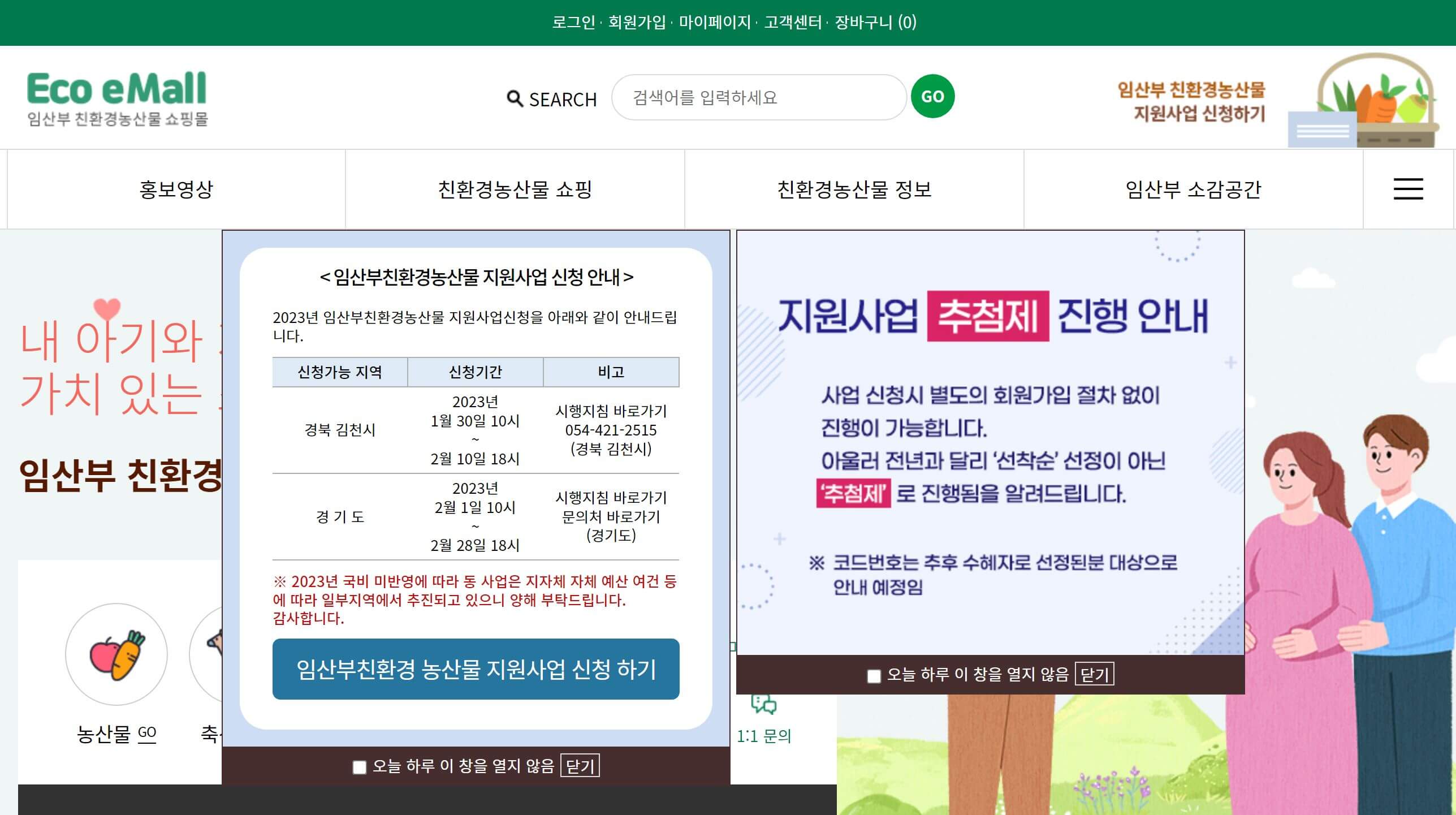Check right popup's 오늘 하루 열지 않음 box

(874, 676)
